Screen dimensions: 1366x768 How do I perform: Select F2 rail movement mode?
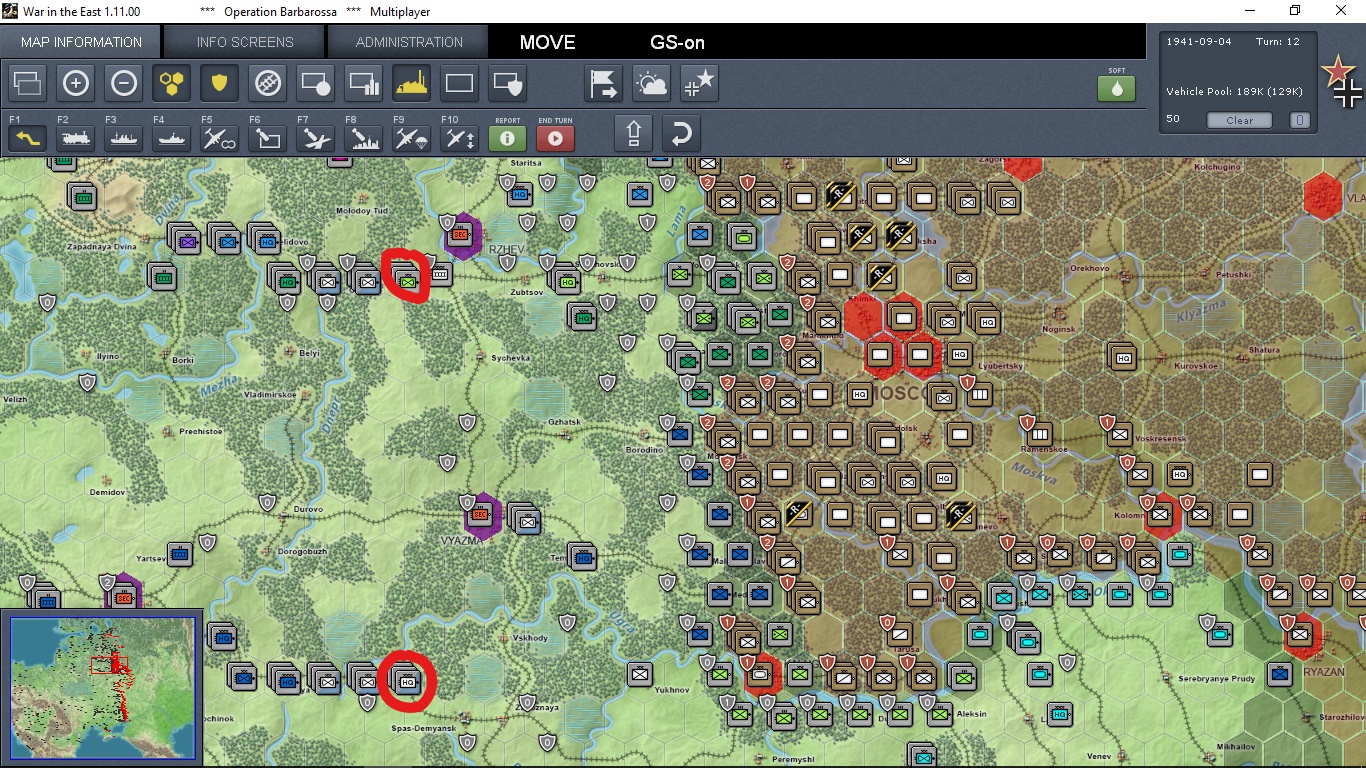coord(75,138)
